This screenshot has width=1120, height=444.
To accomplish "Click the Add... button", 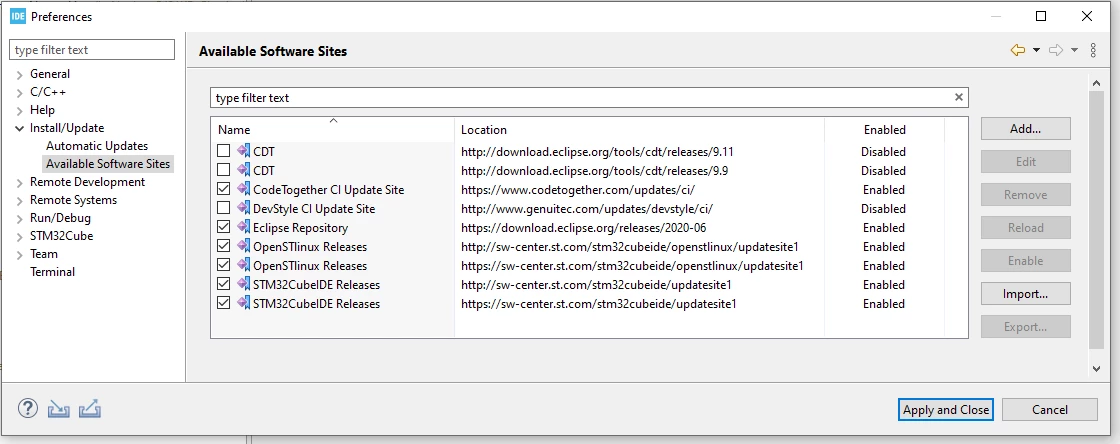I will click(1026, 128).
